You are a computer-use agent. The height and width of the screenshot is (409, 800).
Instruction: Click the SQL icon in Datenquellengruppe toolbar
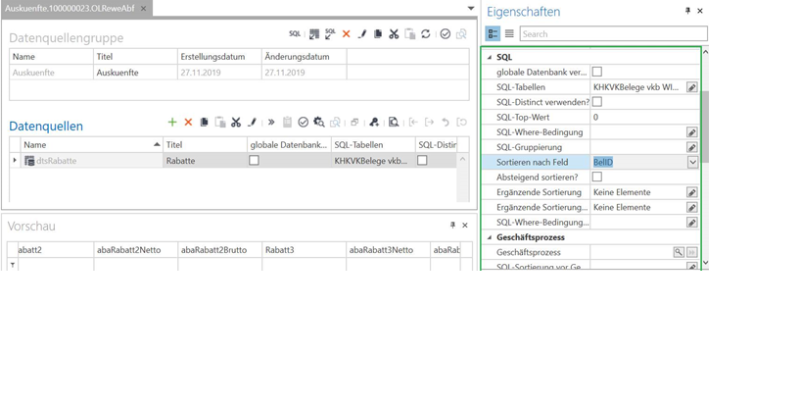click(294, 34)
